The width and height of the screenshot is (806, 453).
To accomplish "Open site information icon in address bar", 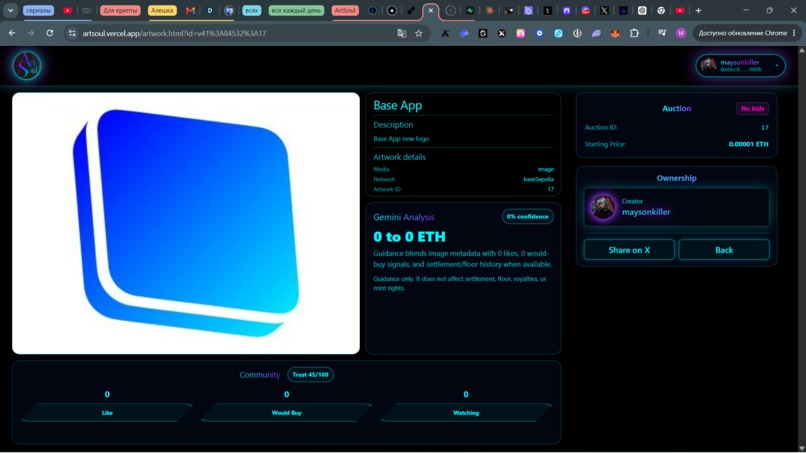I will click(72, 33).
